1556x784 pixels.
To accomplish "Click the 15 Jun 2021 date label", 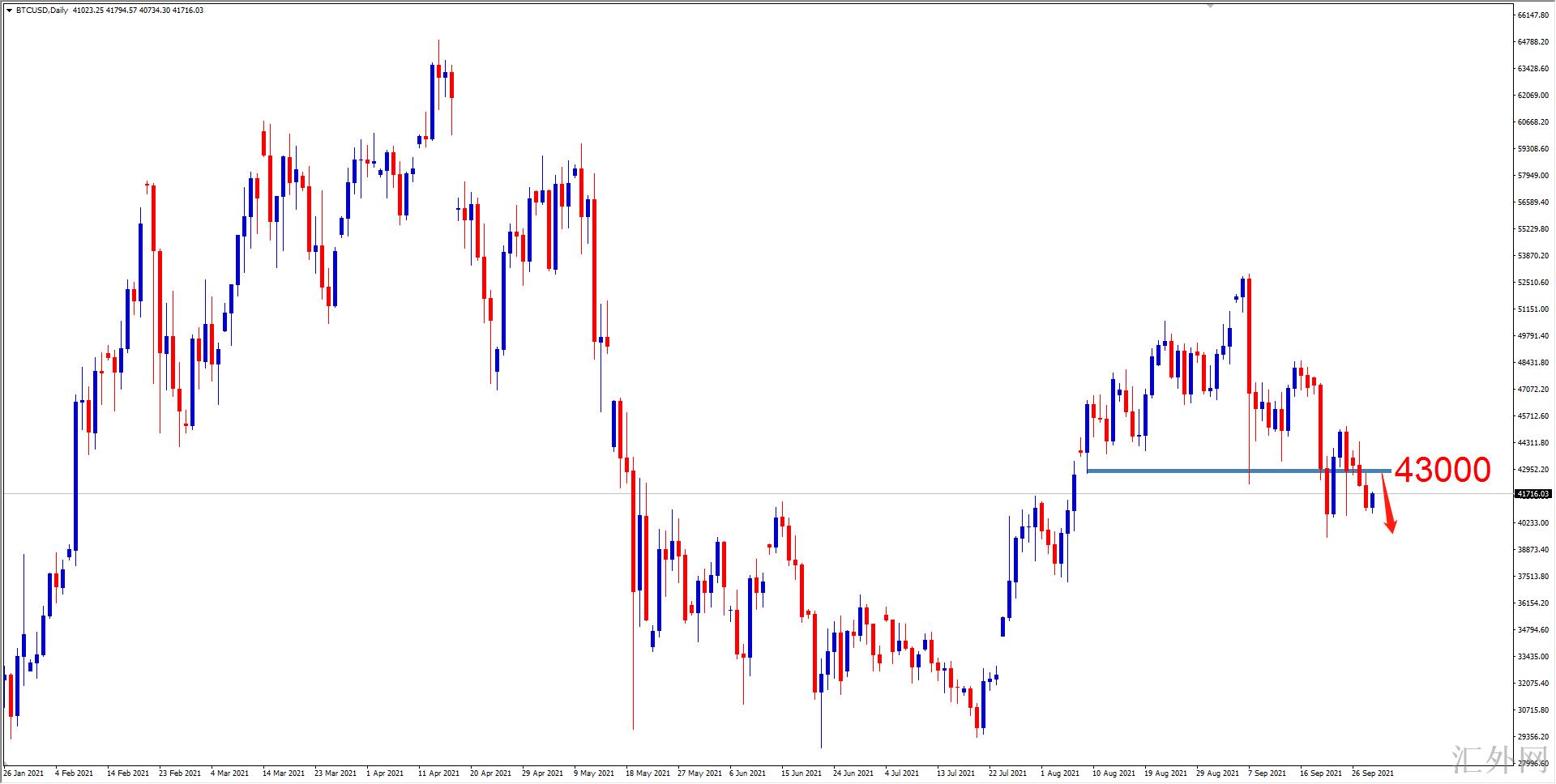I will coord(802,773).
